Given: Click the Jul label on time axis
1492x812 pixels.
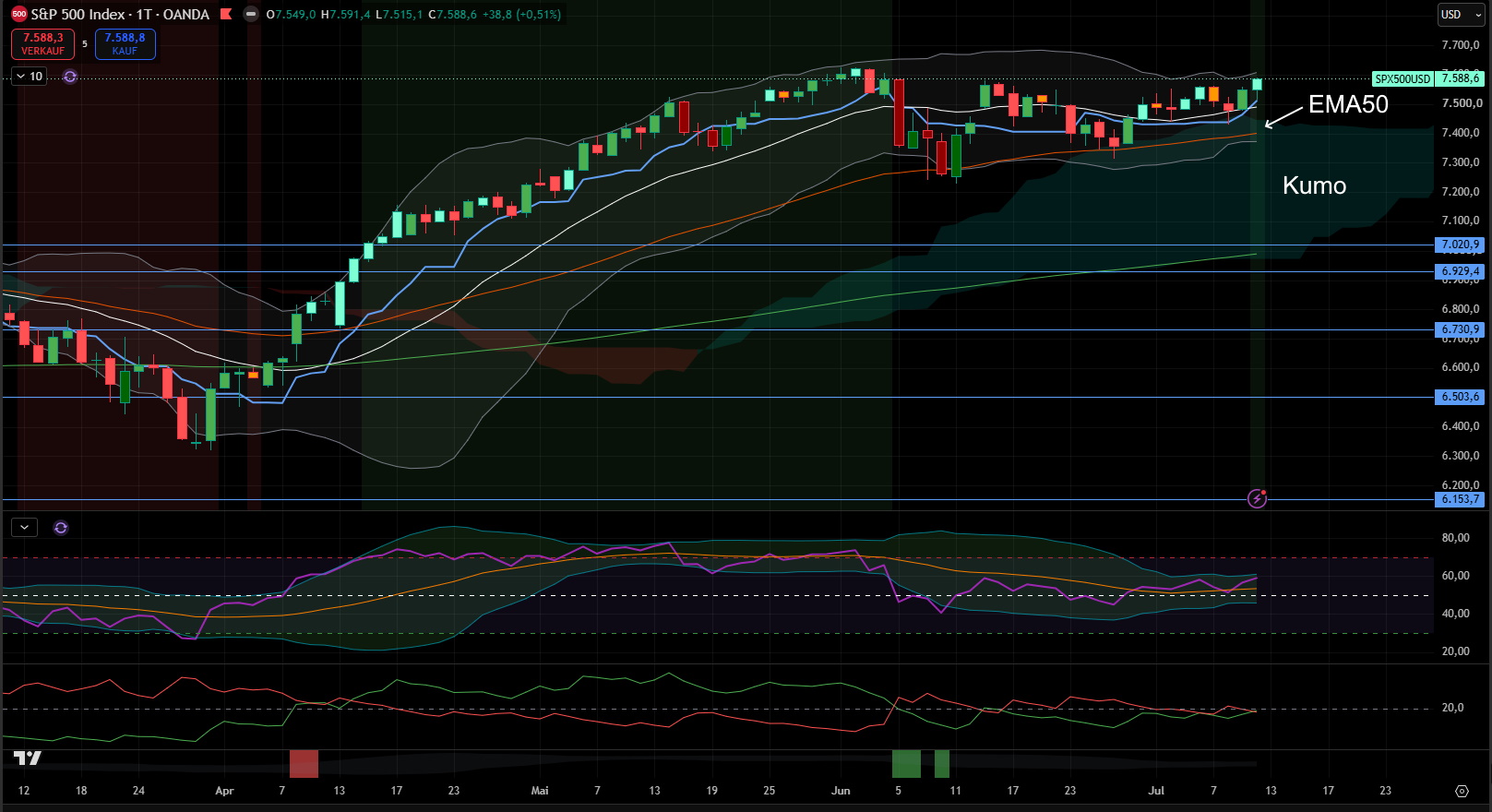Looking at the screenshot, I should point(1156,791).
